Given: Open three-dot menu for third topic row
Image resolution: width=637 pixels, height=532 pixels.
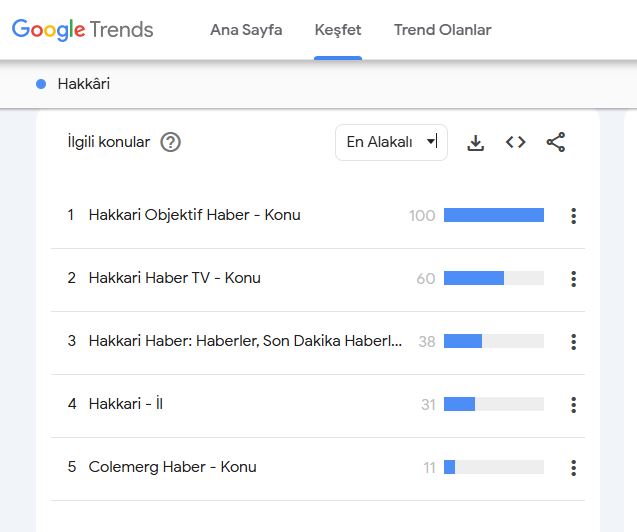Looking at the screenshot, I should click(573, 342).
